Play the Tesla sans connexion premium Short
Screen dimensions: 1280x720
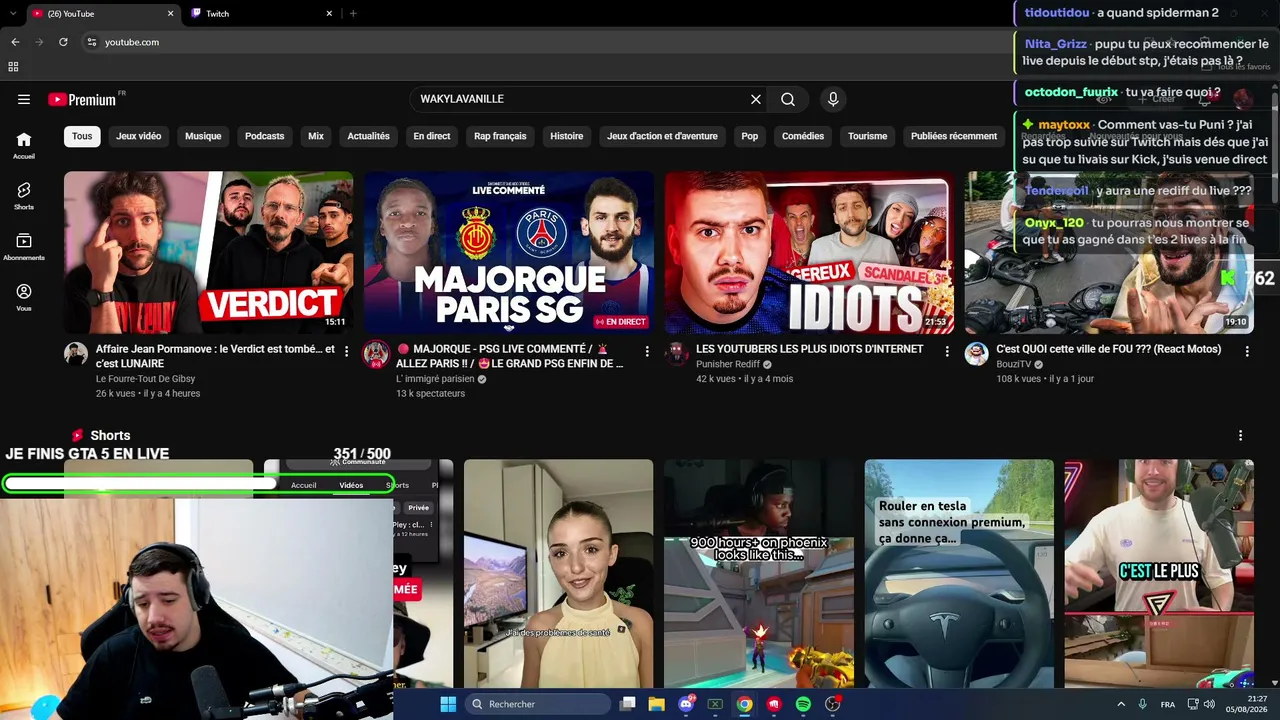(959, 573)
